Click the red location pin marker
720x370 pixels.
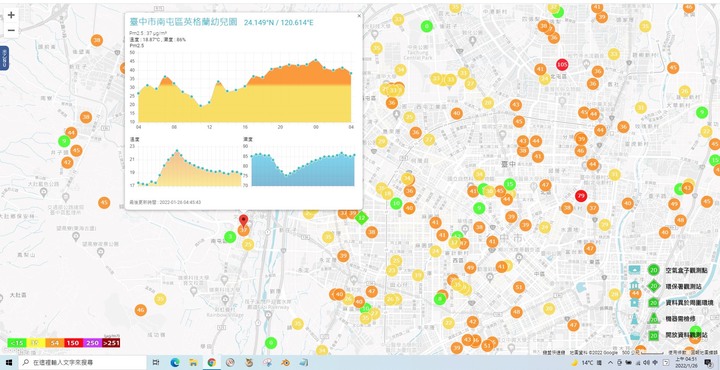244,221
